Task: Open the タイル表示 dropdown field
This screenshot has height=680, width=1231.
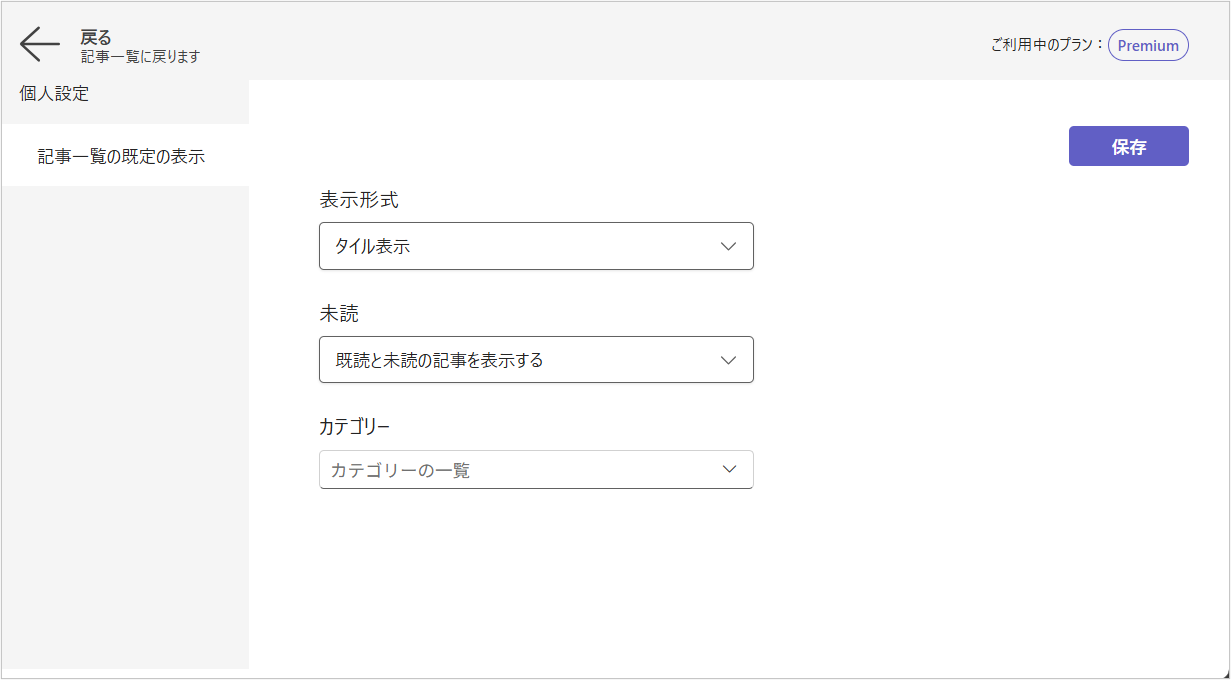Action: point(520,246)
